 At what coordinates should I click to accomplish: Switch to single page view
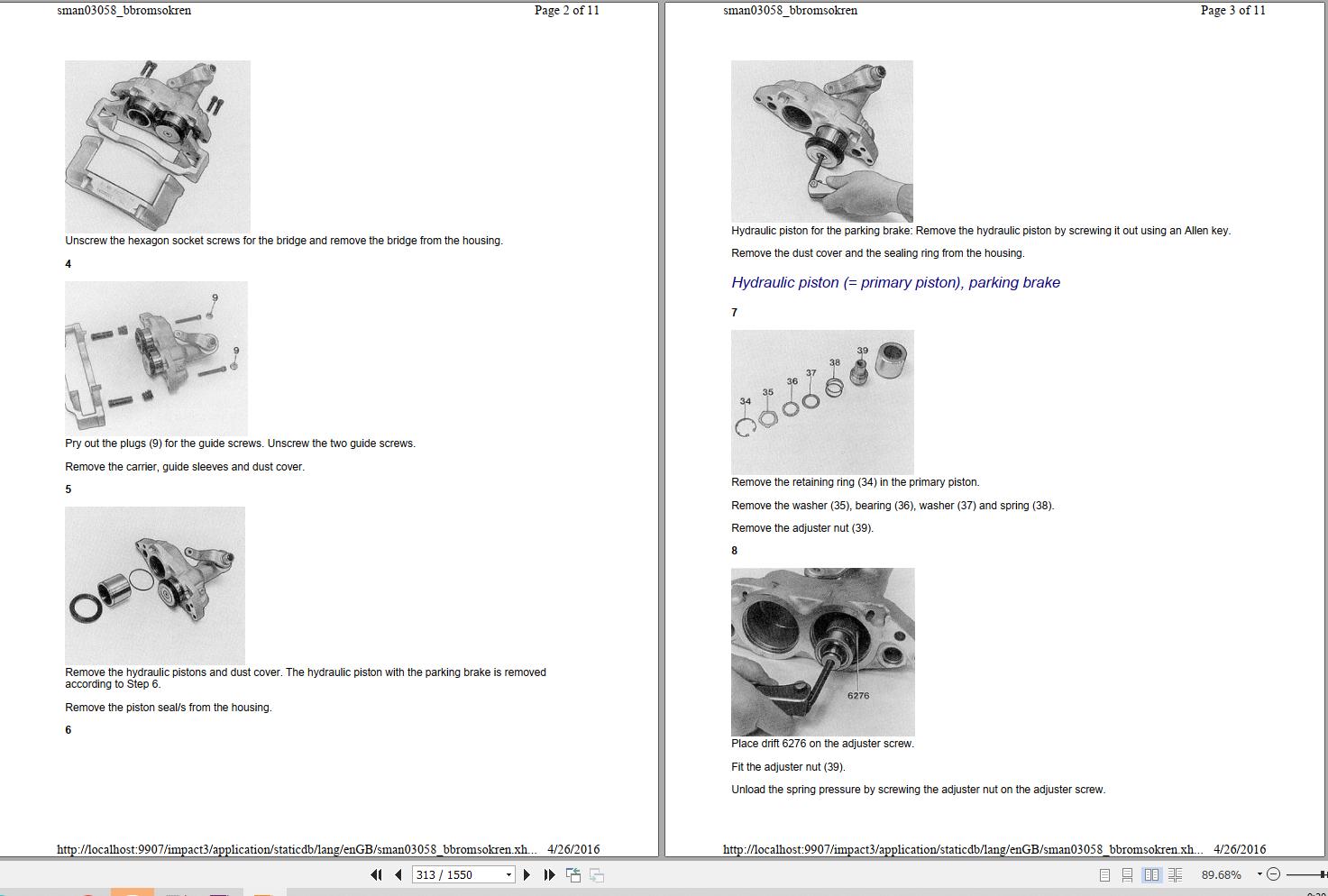(1104, 874)
